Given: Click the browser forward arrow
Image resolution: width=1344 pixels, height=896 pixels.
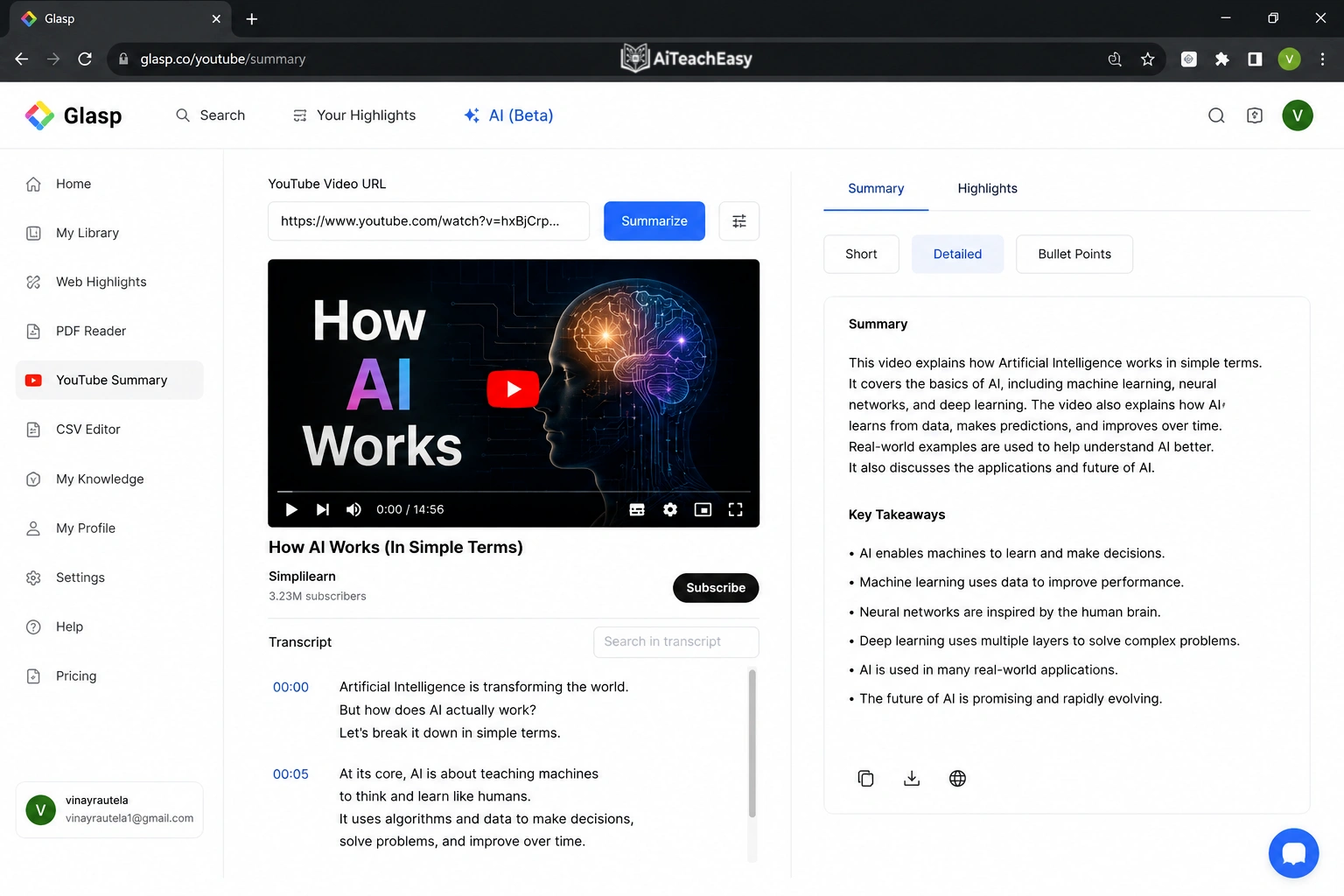Looking at the screenshot, I should [x=53, y=59].
